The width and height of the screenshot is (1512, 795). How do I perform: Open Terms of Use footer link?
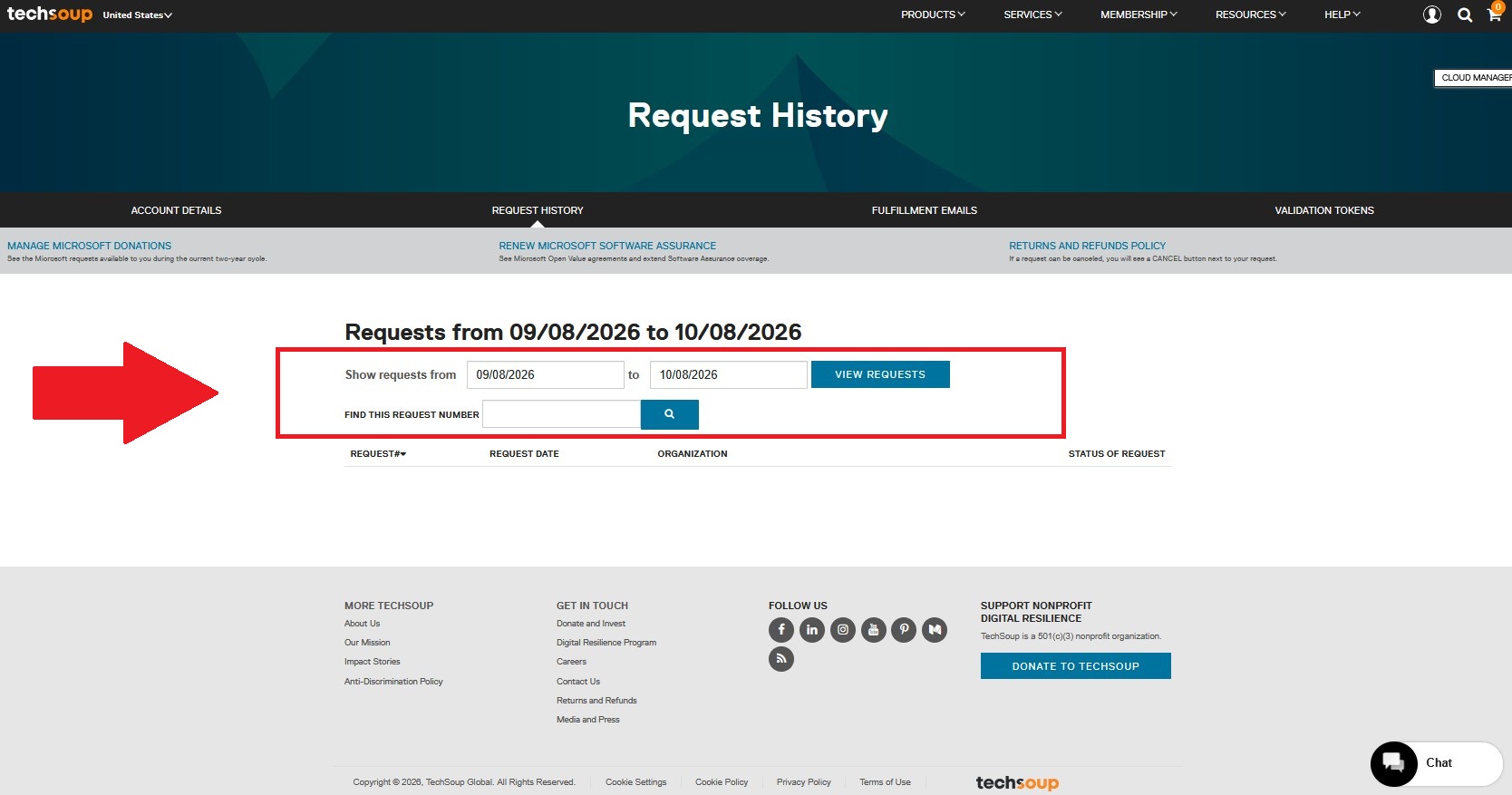click(x=885, y=782)
